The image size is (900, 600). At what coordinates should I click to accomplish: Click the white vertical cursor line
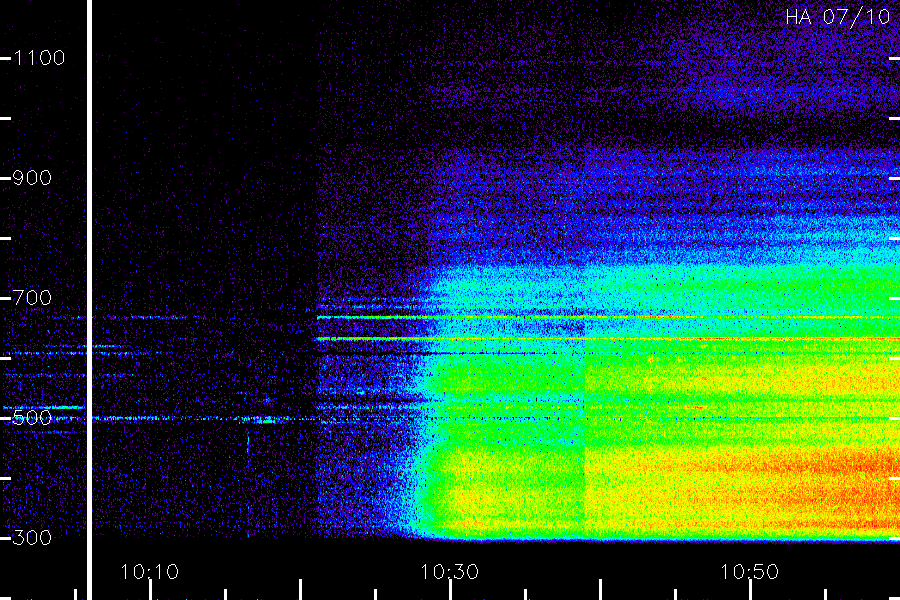[x=89, y=300]
